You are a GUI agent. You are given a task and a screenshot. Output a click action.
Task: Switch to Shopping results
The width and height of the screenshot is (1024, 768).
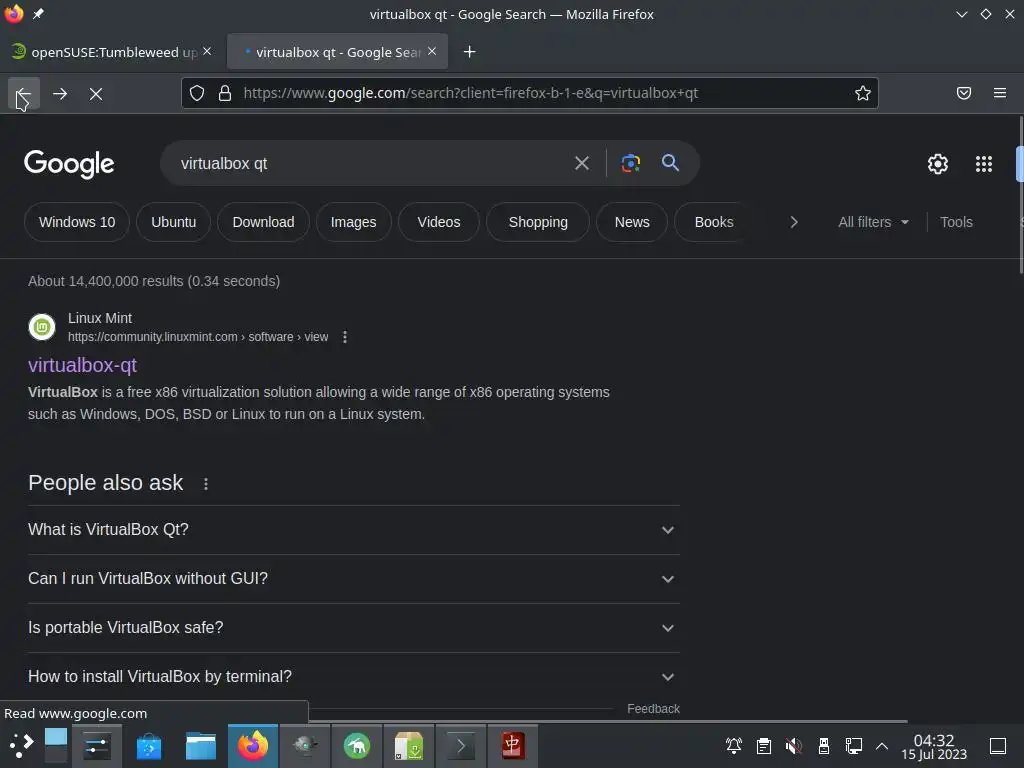(538, 222)
